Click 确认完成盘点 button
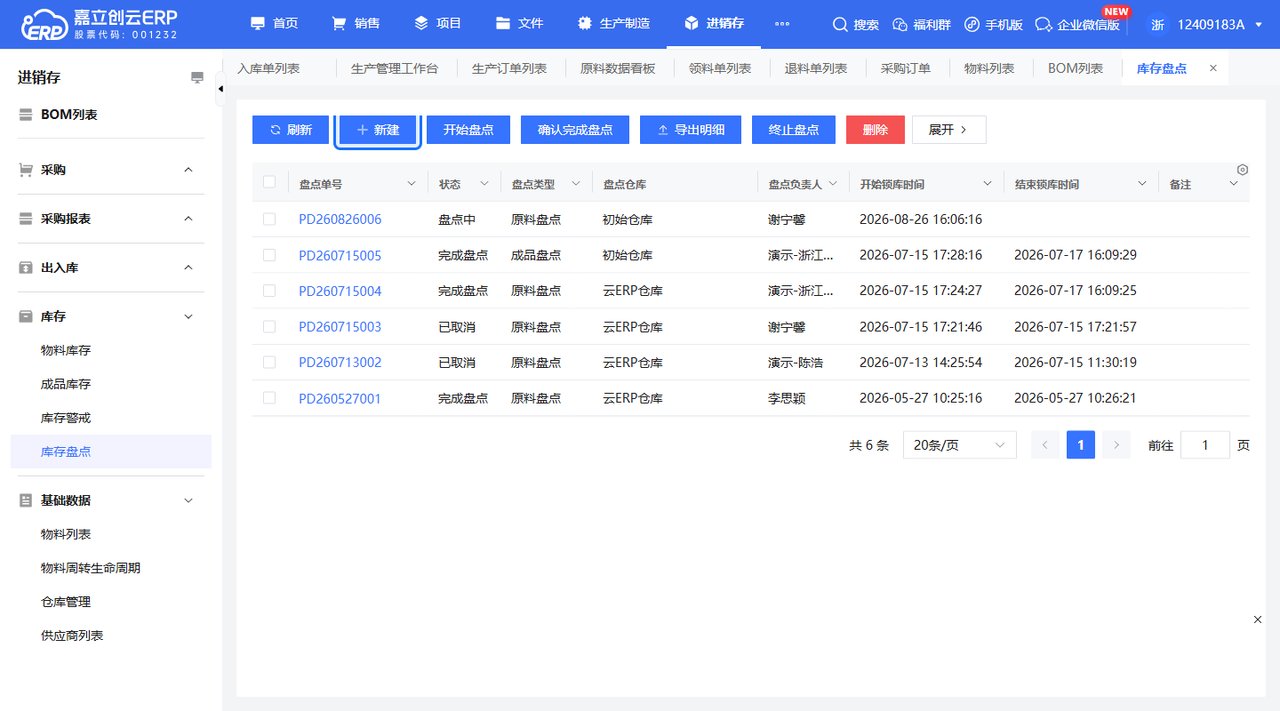This screenshot has height=711, width=1280. coord(575,130)
